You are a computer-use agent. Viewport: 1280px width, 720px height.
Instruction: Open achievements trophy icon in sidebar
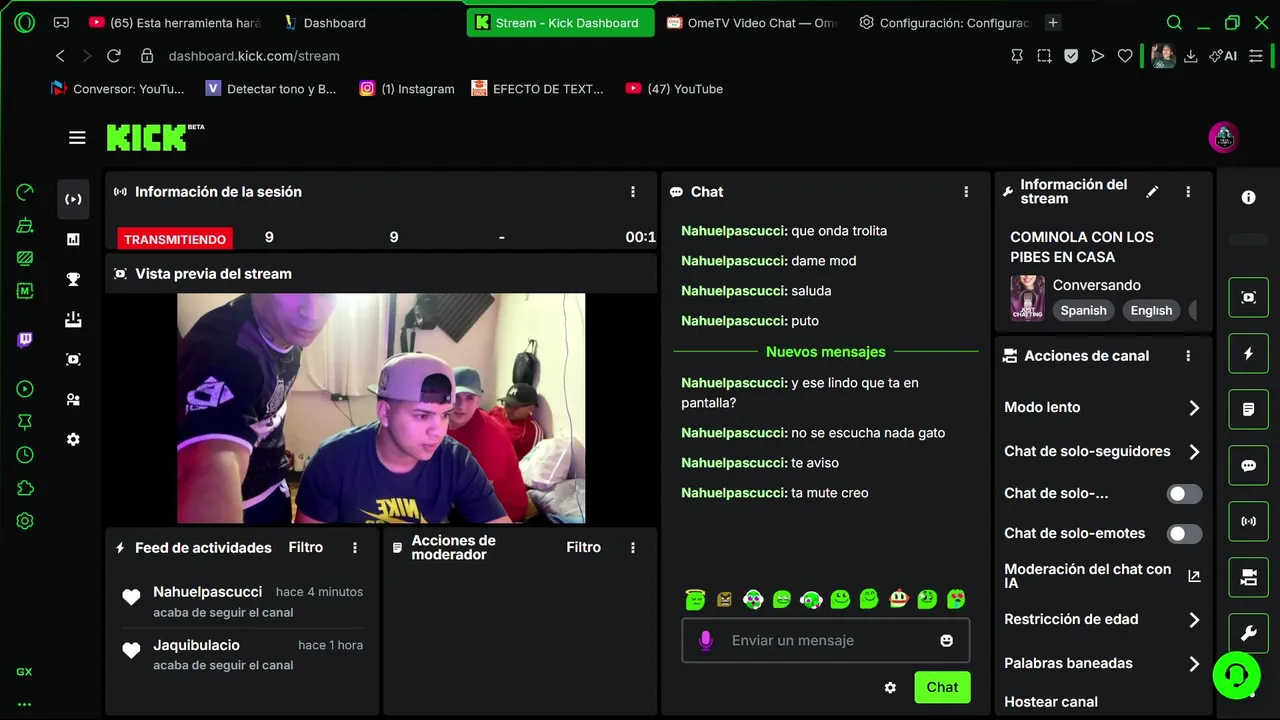(x=73, y=279)
